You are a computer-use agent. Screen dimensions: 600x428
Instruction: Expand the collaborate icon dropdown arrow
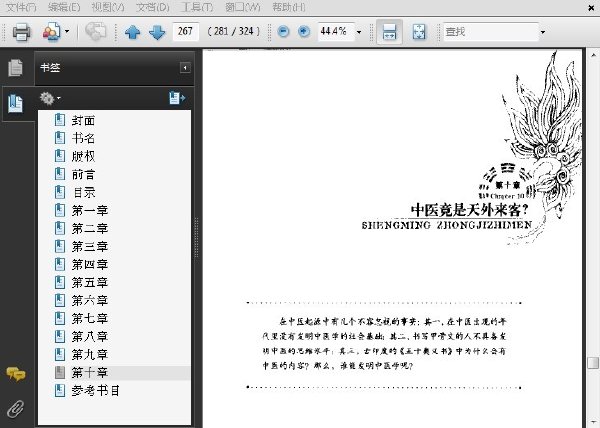(67, 31)
